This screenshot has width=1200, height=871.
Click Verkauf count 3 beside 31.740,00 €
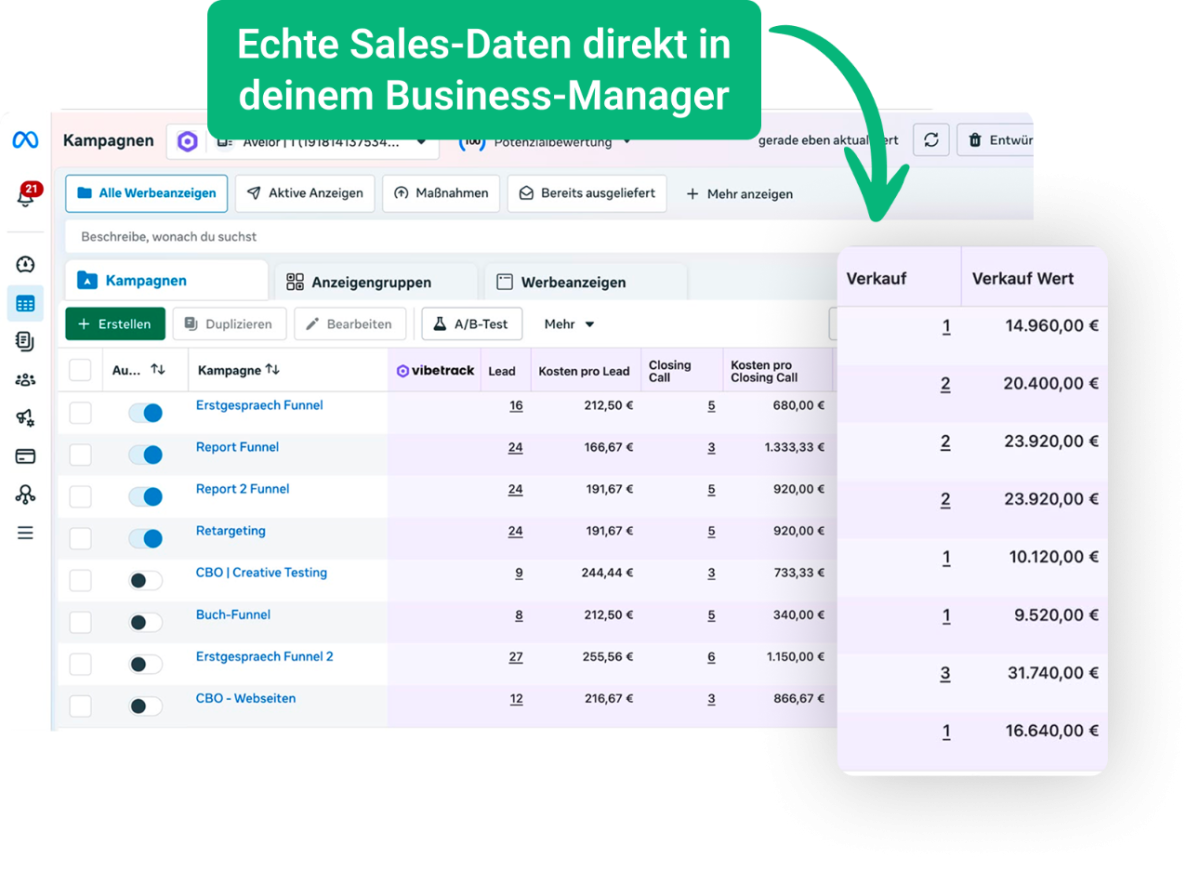point(945,673)
